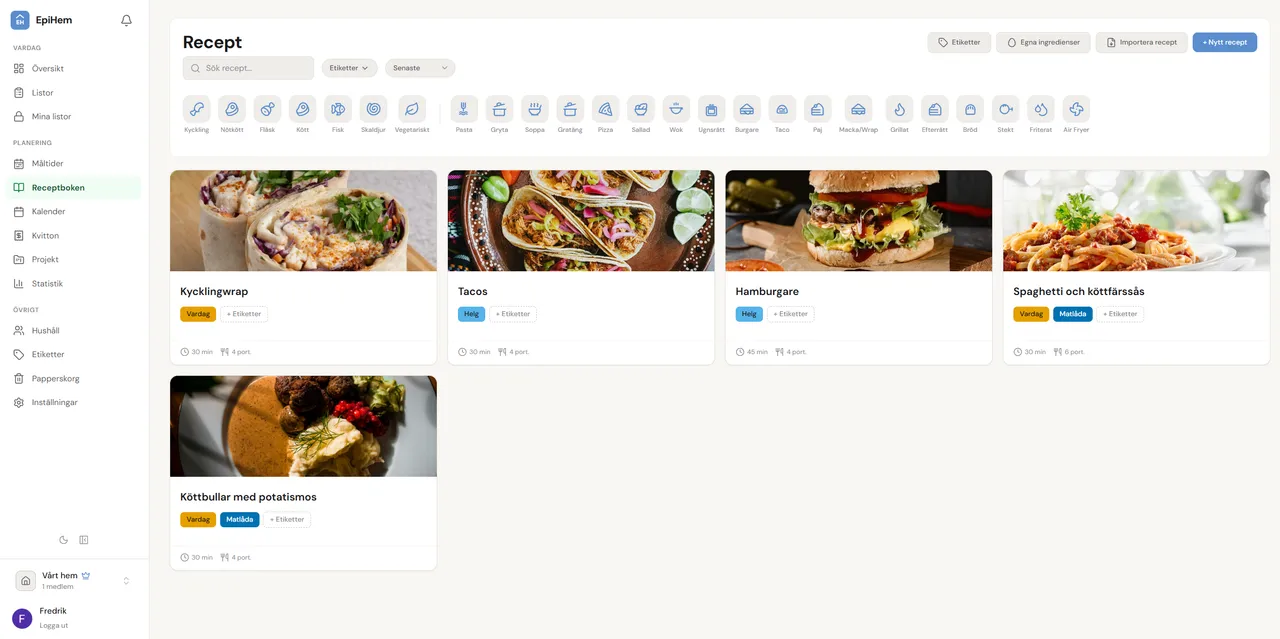Pick the Burgare dish icon

[x=747, y=109]
